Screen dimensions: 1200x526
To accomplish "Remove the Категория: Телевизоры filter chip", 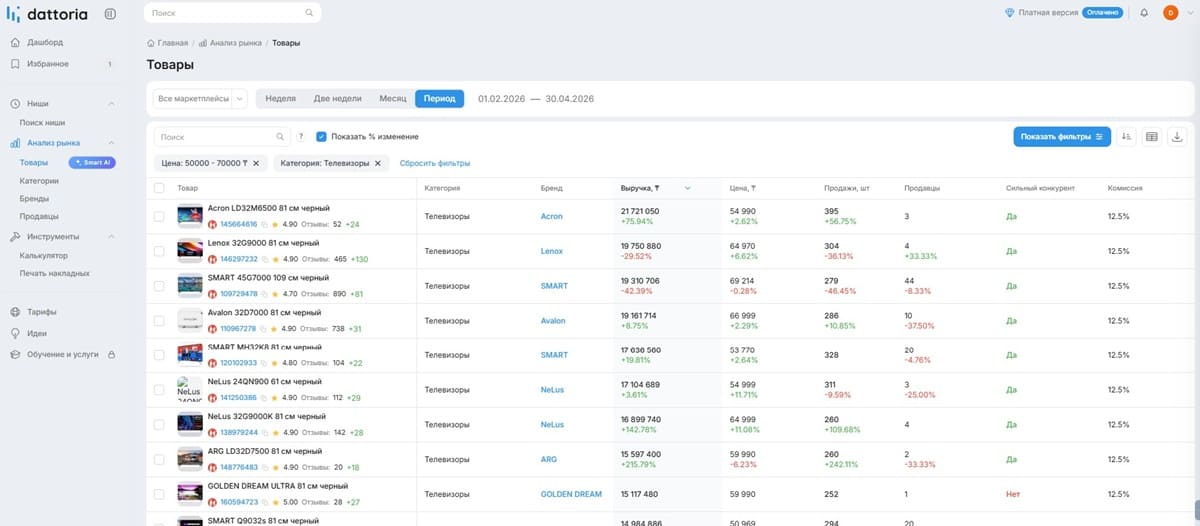I will coord(378,163).
